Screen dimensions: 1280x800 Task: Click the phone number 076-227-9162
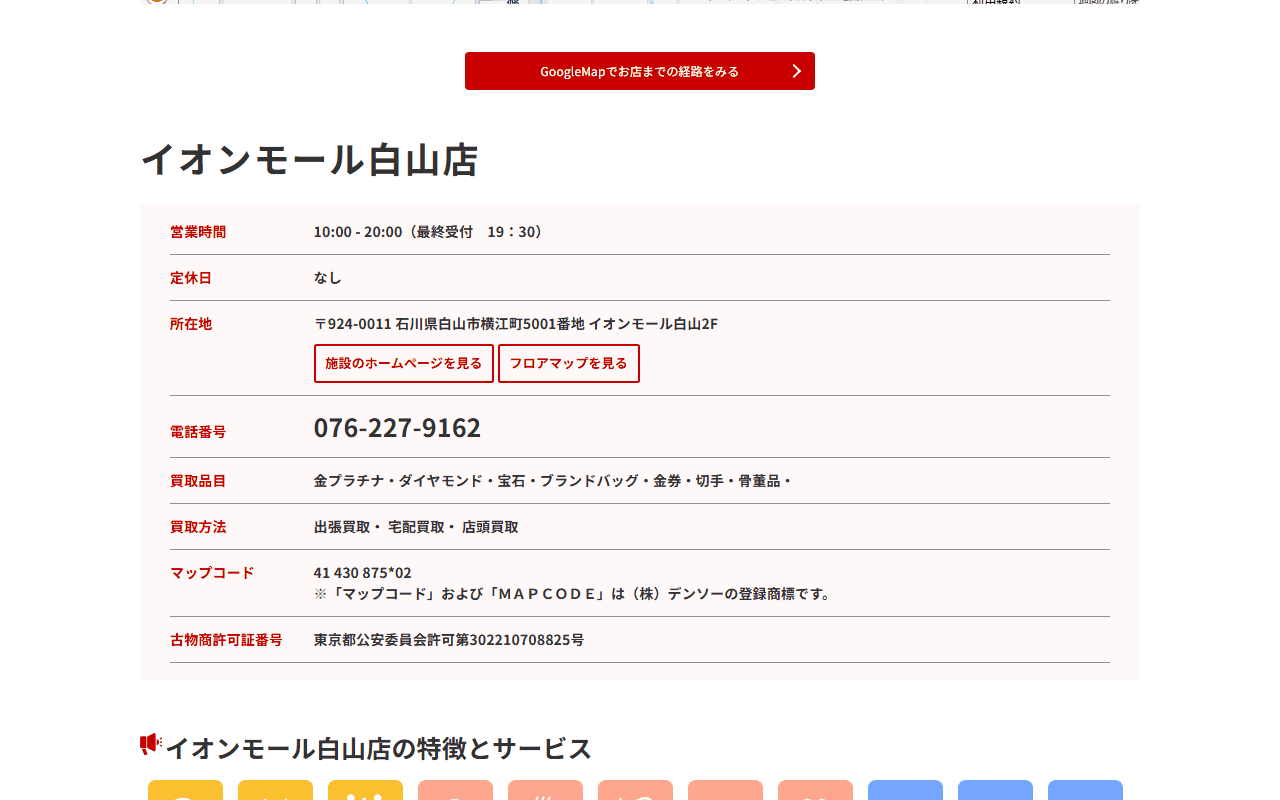(x=397, y=427)
